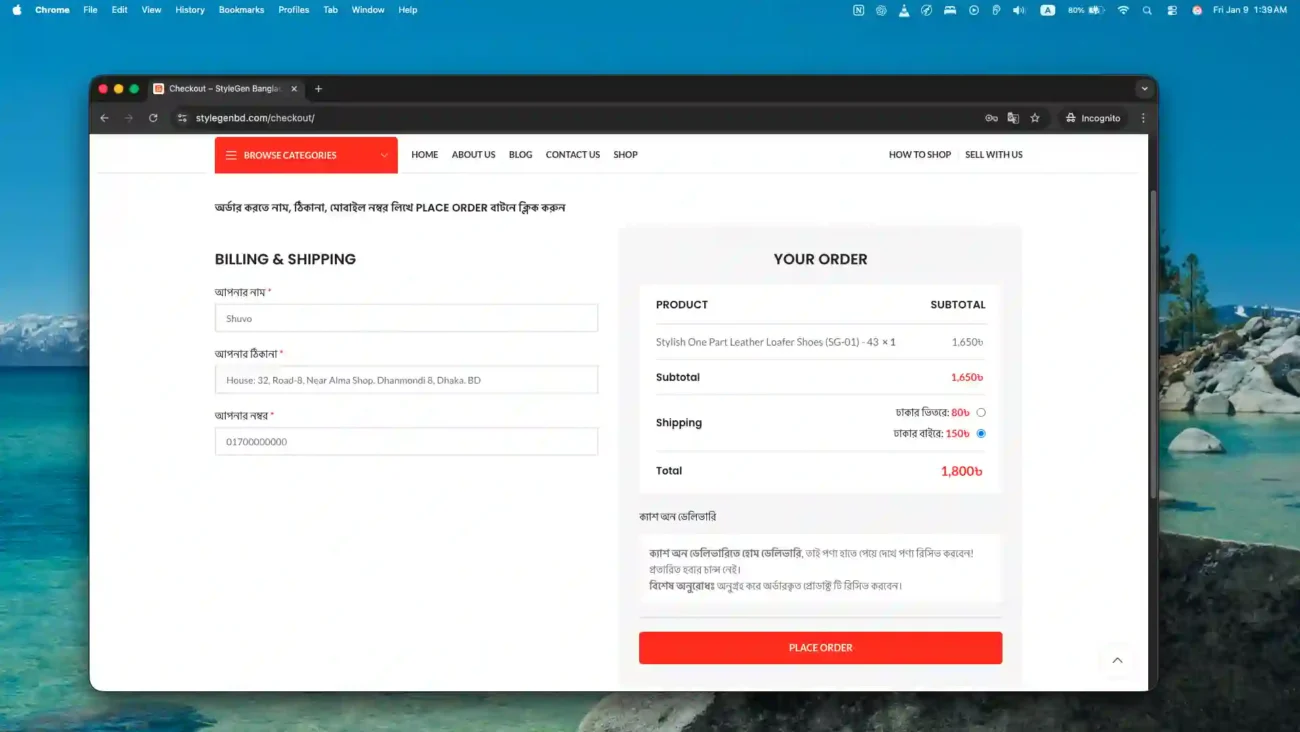Open the tab search chevron dropdown

[x=1144, y=89]
